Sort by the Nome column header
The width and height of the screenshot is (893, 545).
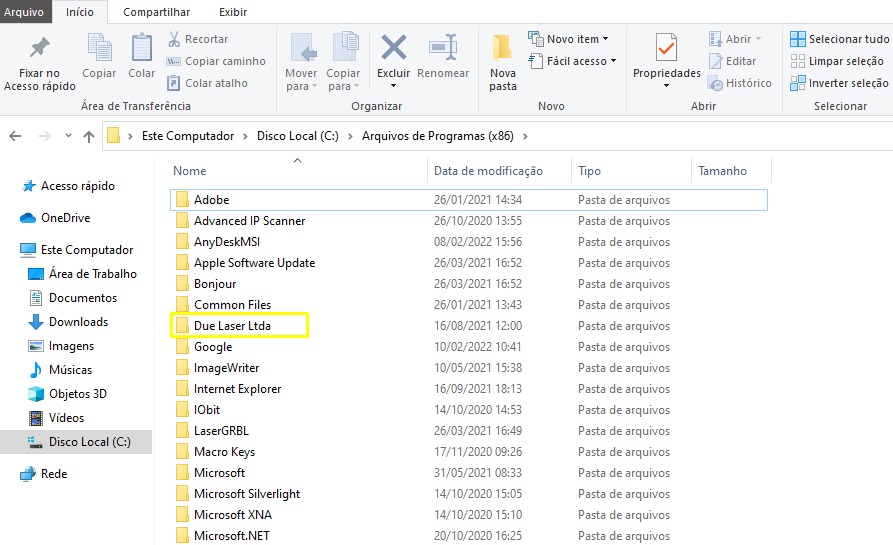tap(298, 171)
